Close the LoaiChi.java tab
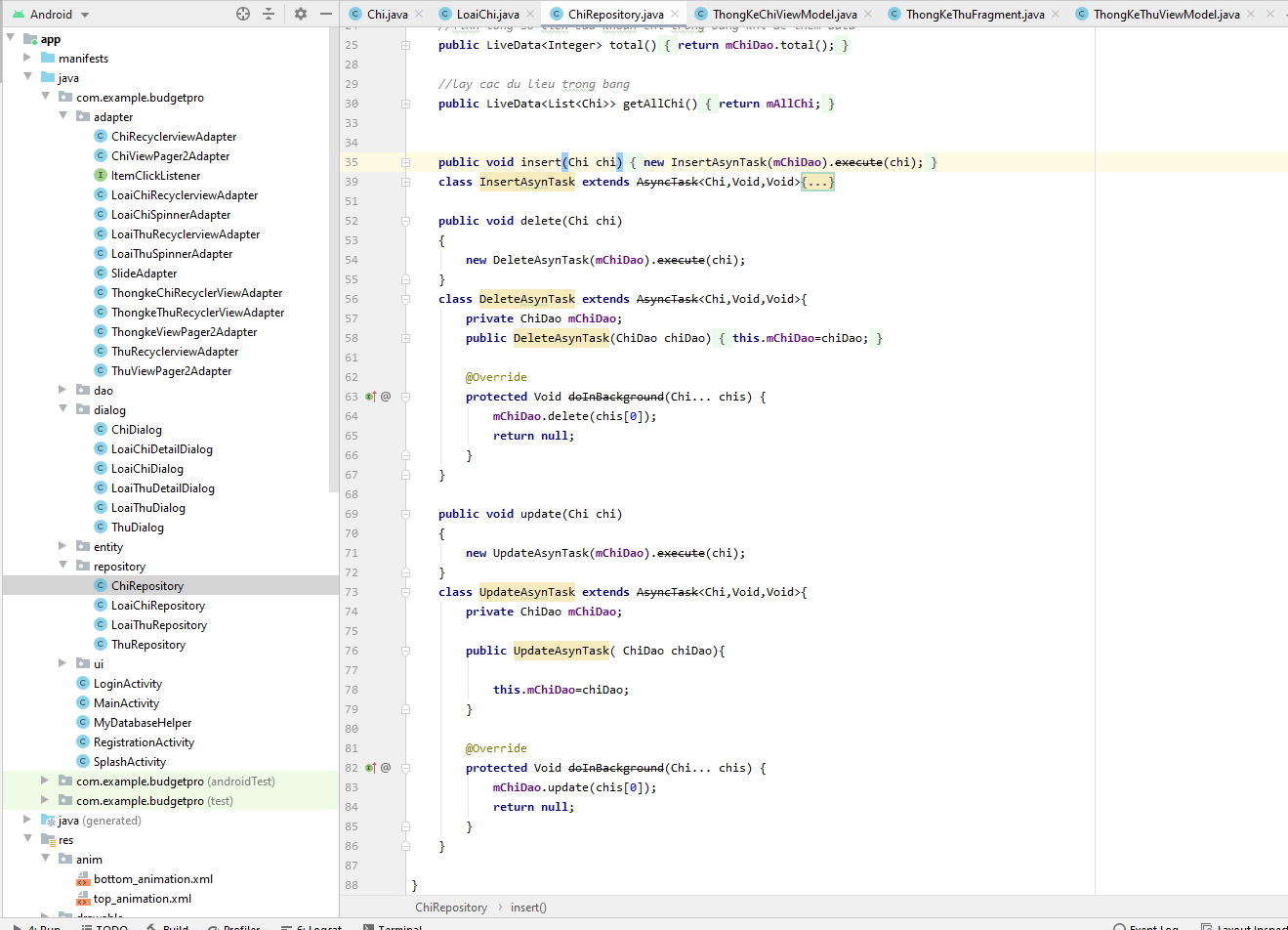 530,14
